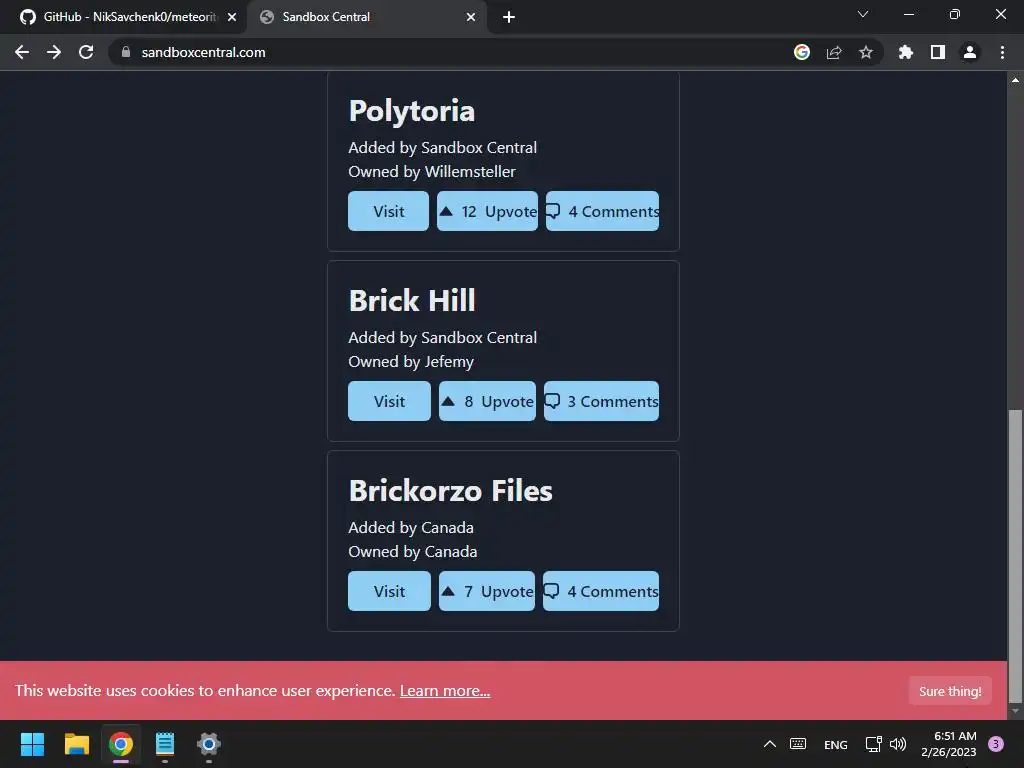
Task: Open the Chrome profile icon
Action: point(970,52)
